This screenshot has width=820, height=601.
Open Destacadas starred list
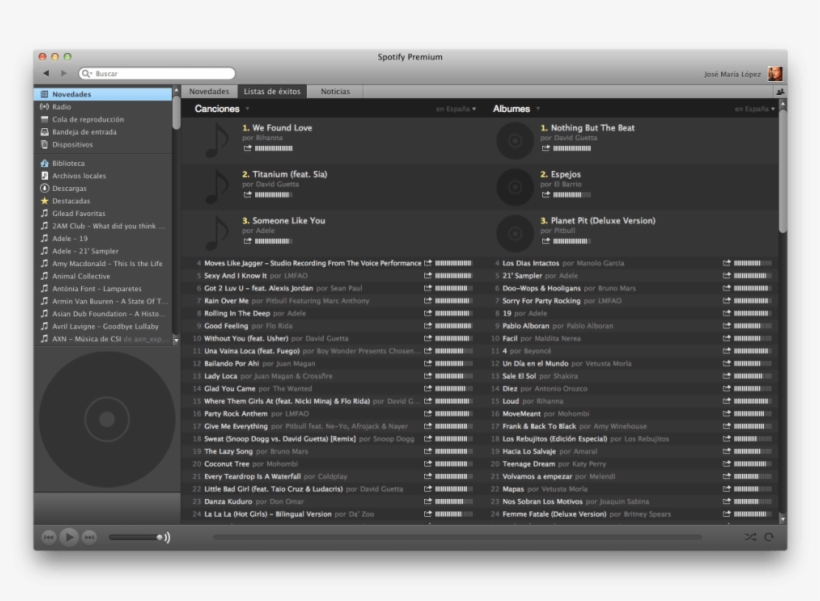pyautogui.click(x=71, y=201)
